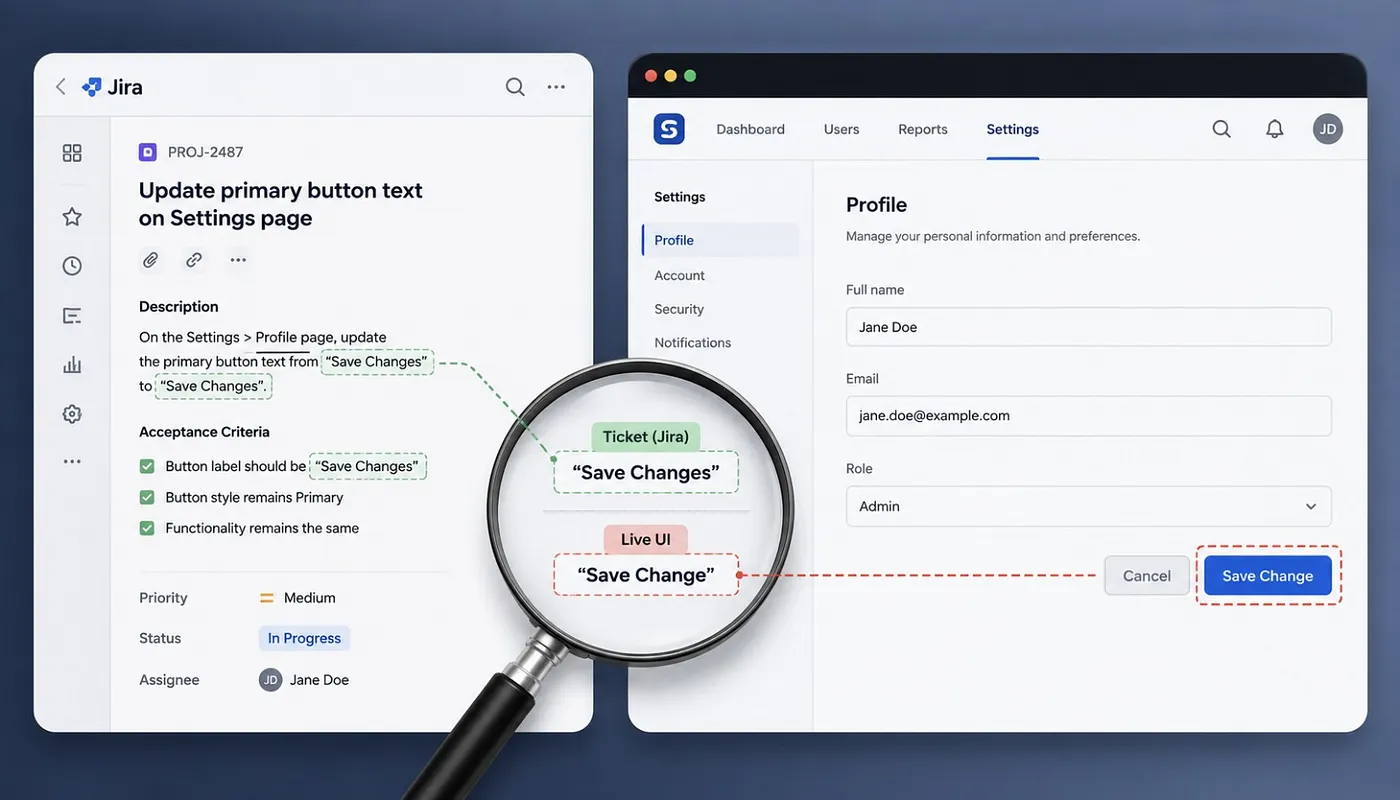Click the Profile page heading
Screen dimensions: 1400x800
(876, 204)
